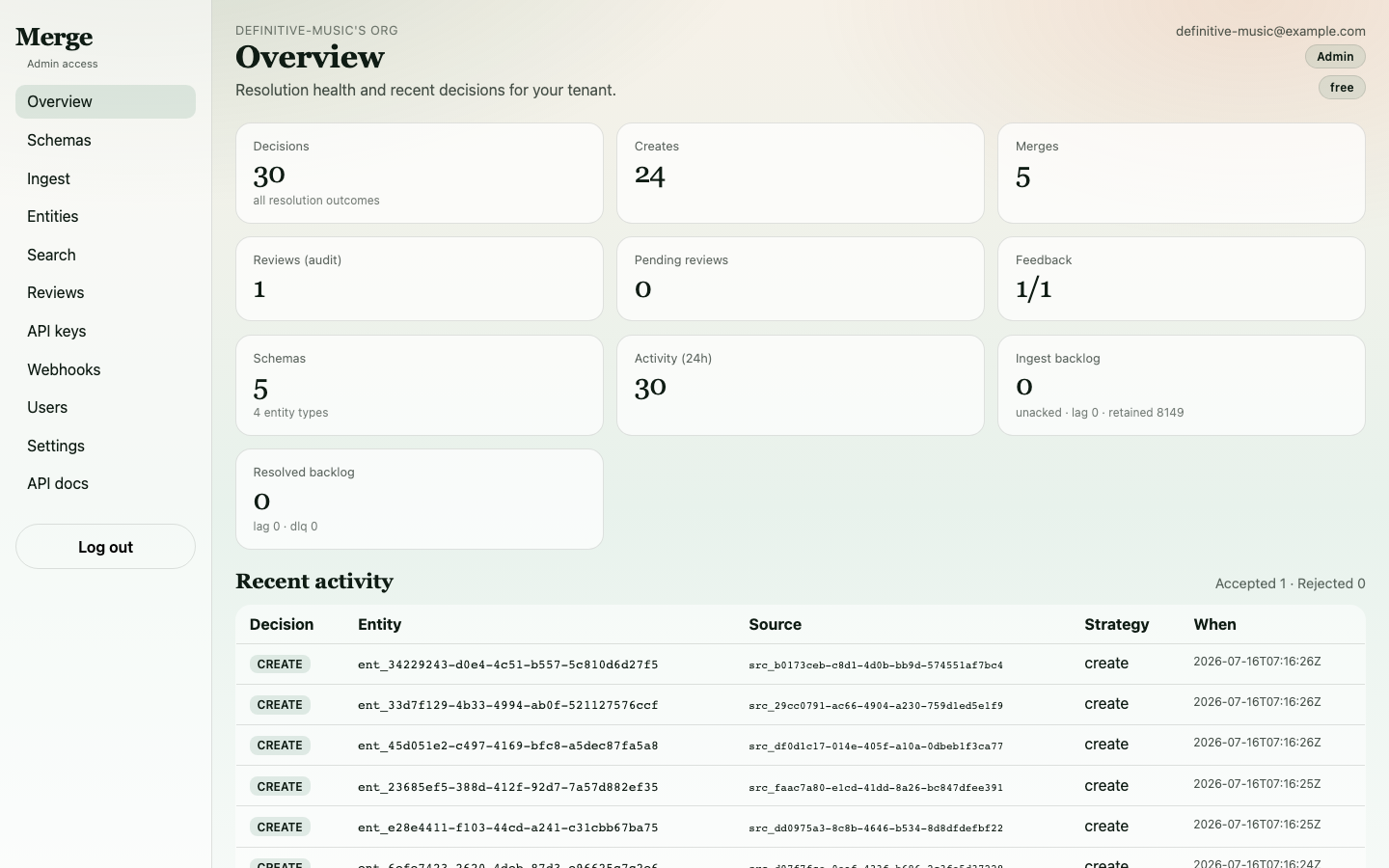Image resolution: width=1389 pixels, height=868 pixels.
Task: Open the Resolved backlog card
Action: click(x=420, y=500)
